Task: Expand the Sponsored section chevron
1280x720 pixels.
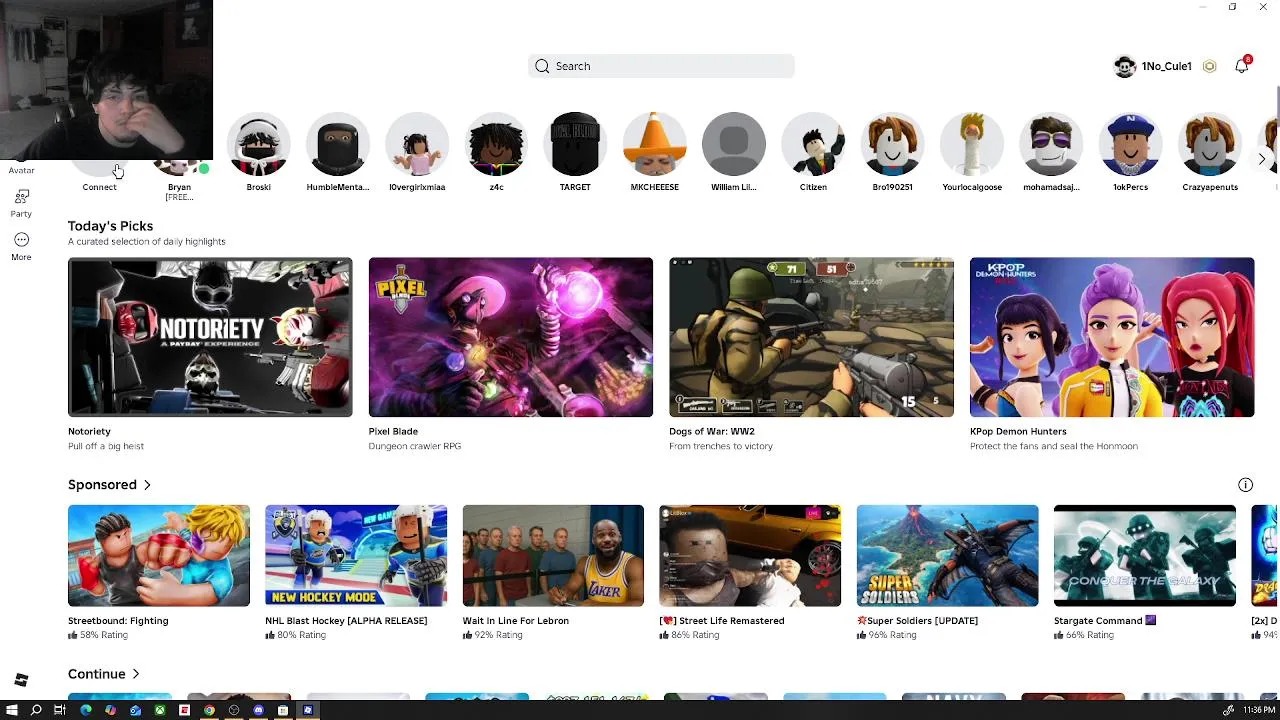Action: [x=147, y=485]
